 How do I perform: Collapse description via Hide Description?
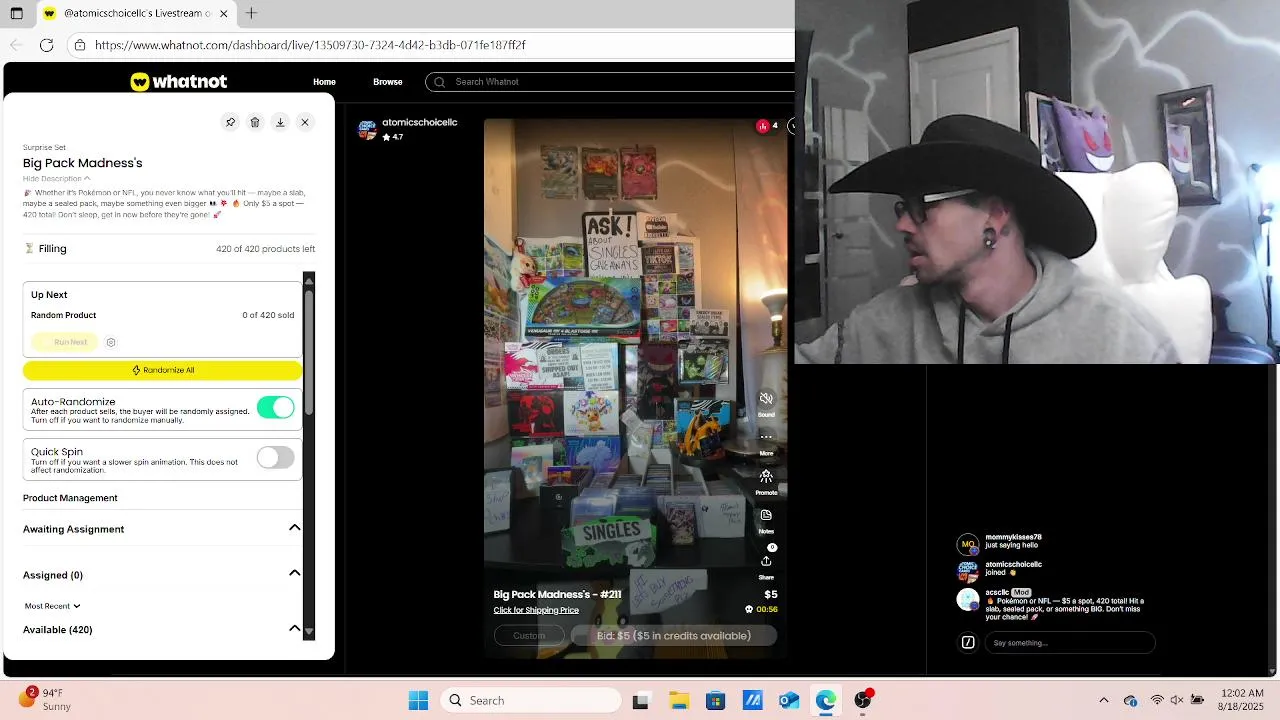(x=57, y=179)
